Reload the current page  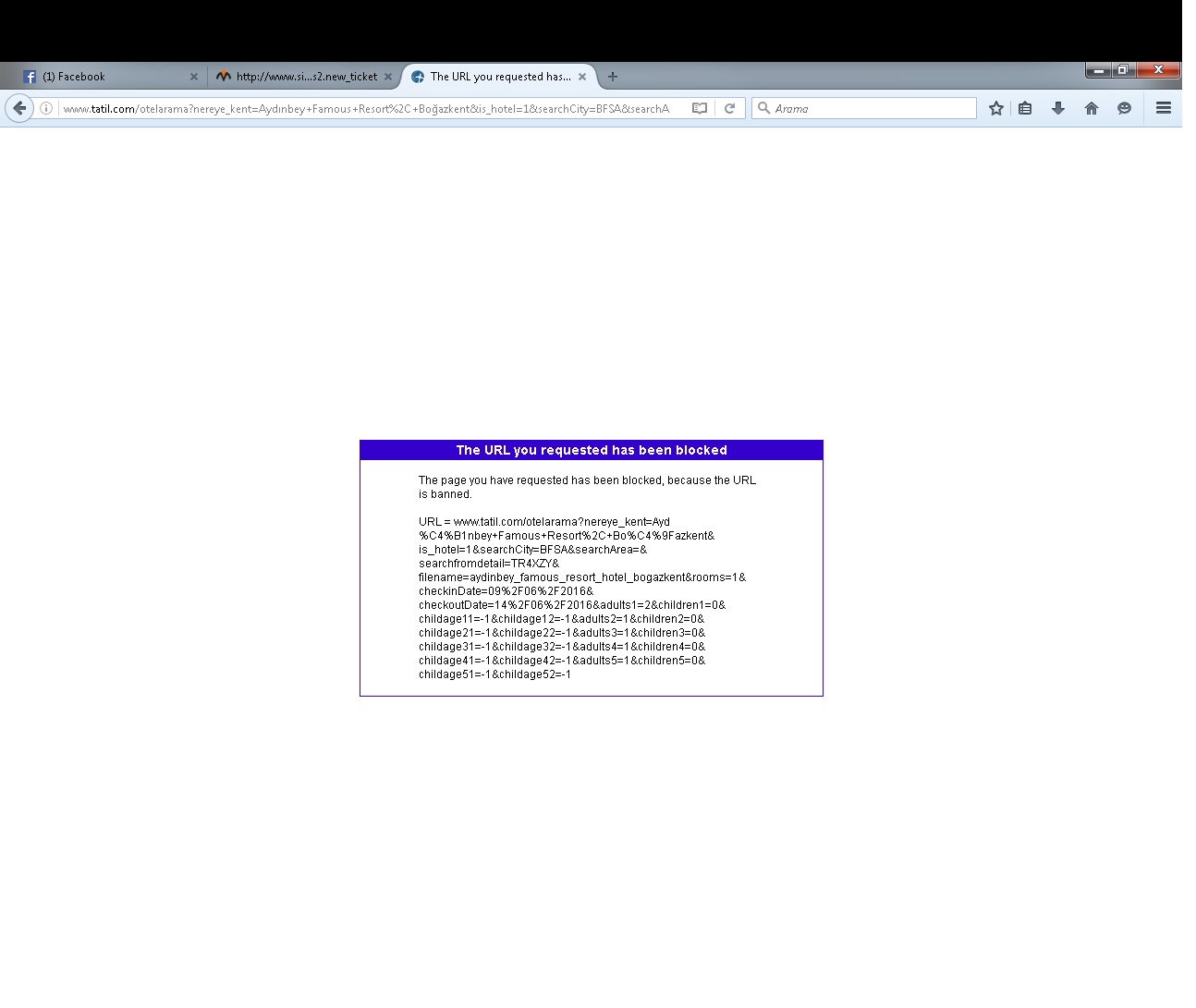tap(729, 108)
